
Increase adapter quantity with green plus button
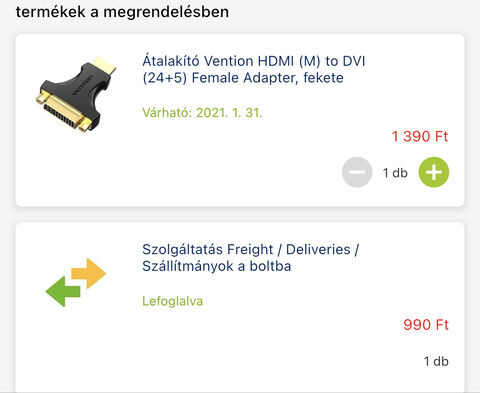tap(434, 172)
